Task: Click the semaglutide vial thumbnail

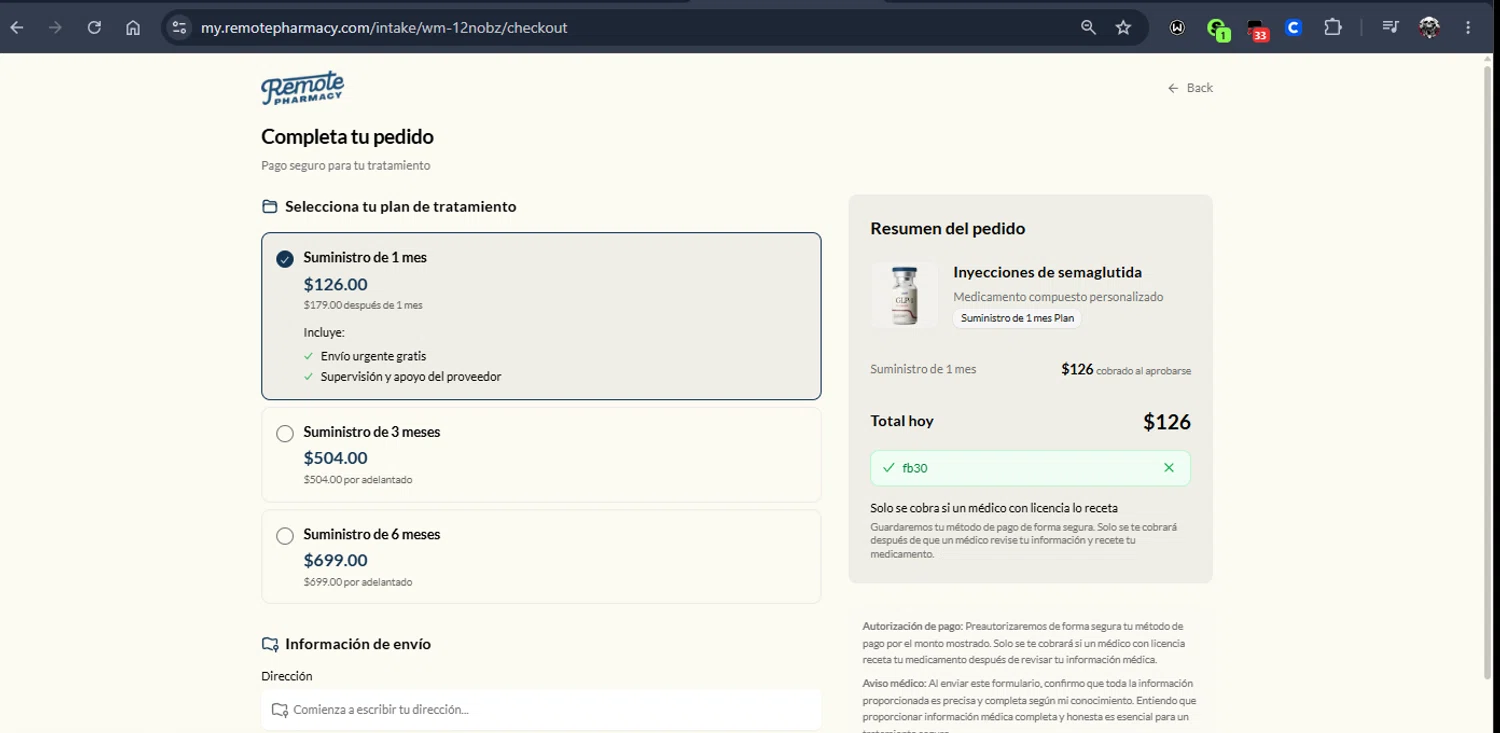Action: [x=904, y=295]
